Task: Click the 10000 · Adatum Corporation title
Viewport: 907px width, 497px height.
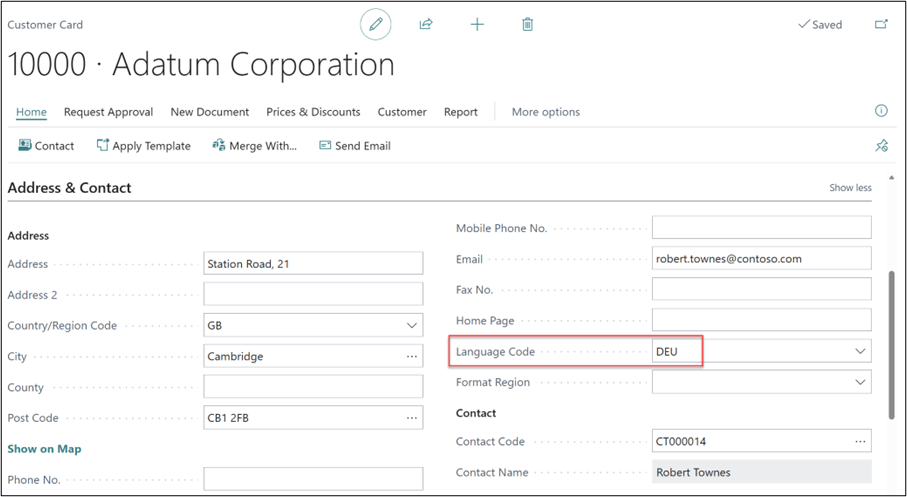Action: click(201, 65)
